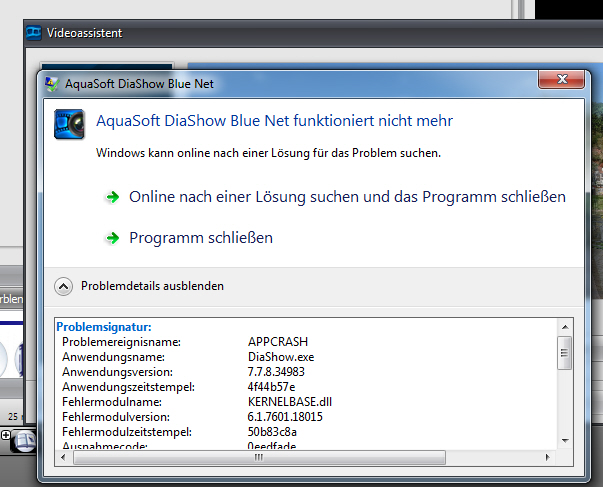Image resolution: width=603 pixels, height=487 pixels.
Task: Click the small plus icon at bottom left
Action: [6, 435]
